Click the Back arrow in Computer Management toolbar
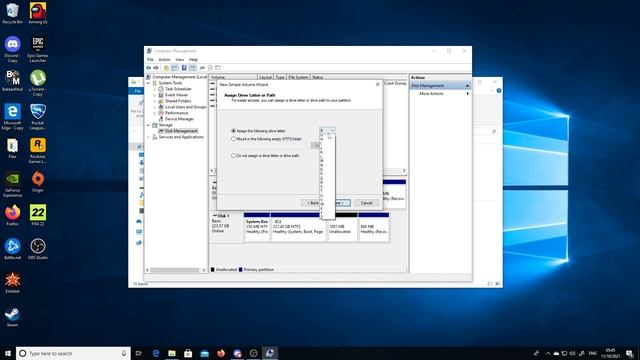 pyautogui.click(x=149, y=68)
